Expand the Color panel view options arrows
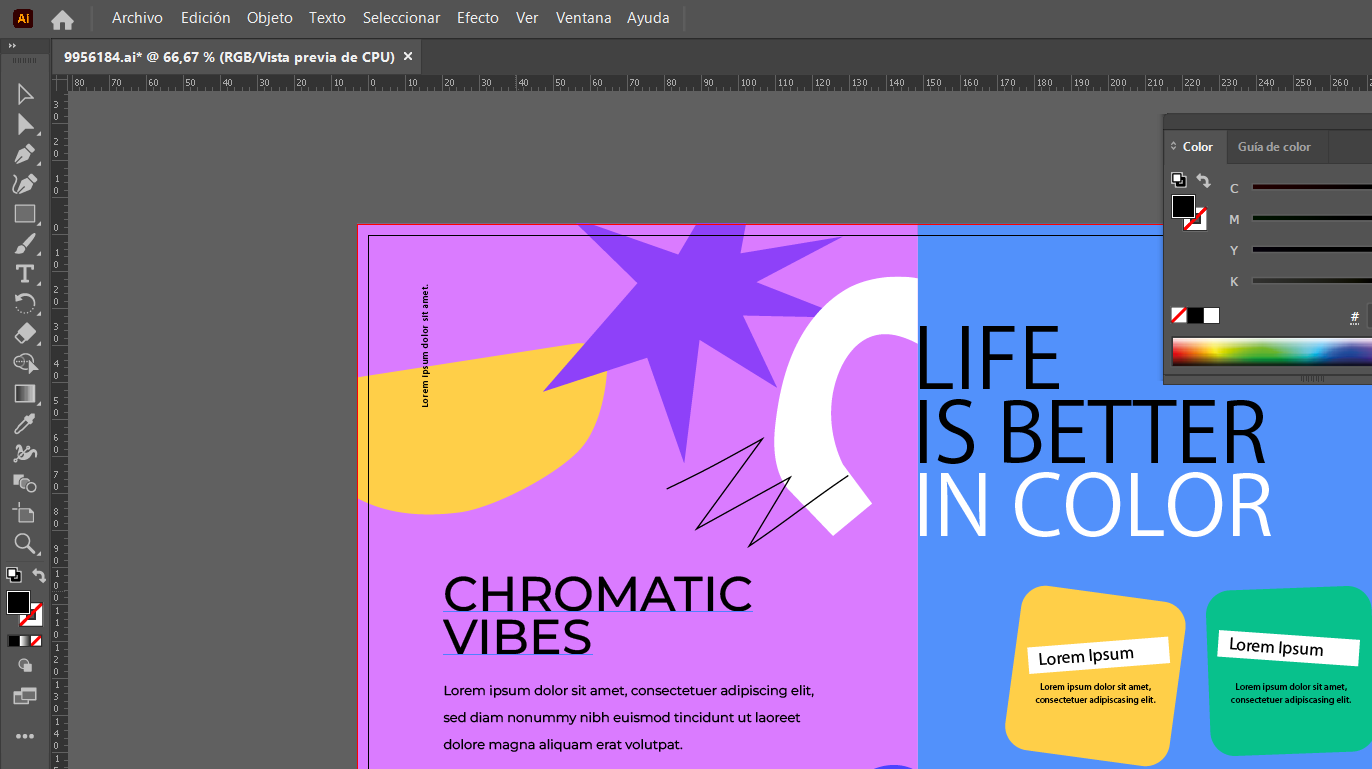Image resolution: width=1372 pixels, height=769 pixels. pyautogui.click(x=1174, y=147)
